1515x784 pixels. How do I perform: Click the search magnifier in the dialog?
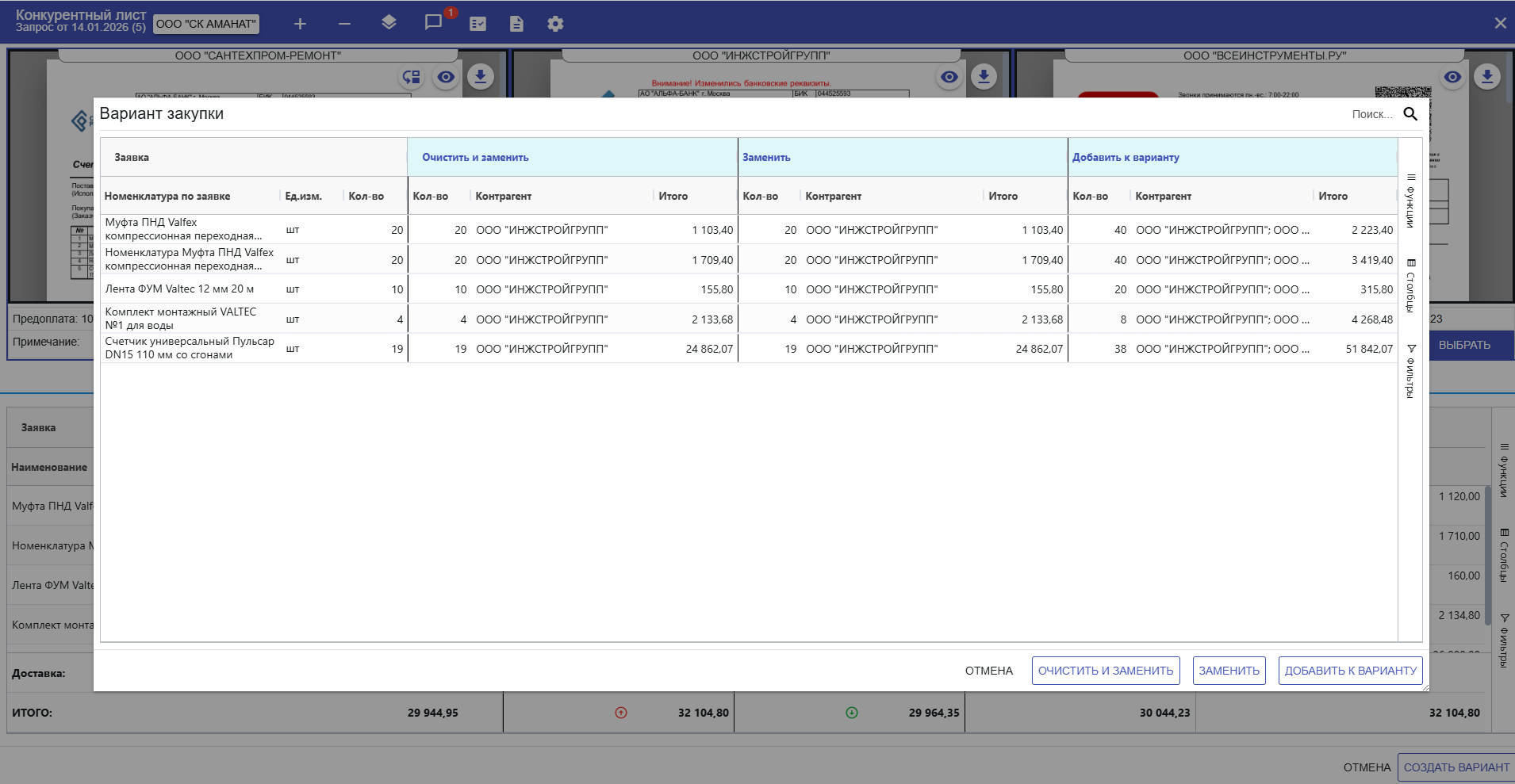tap(1410, 114)
